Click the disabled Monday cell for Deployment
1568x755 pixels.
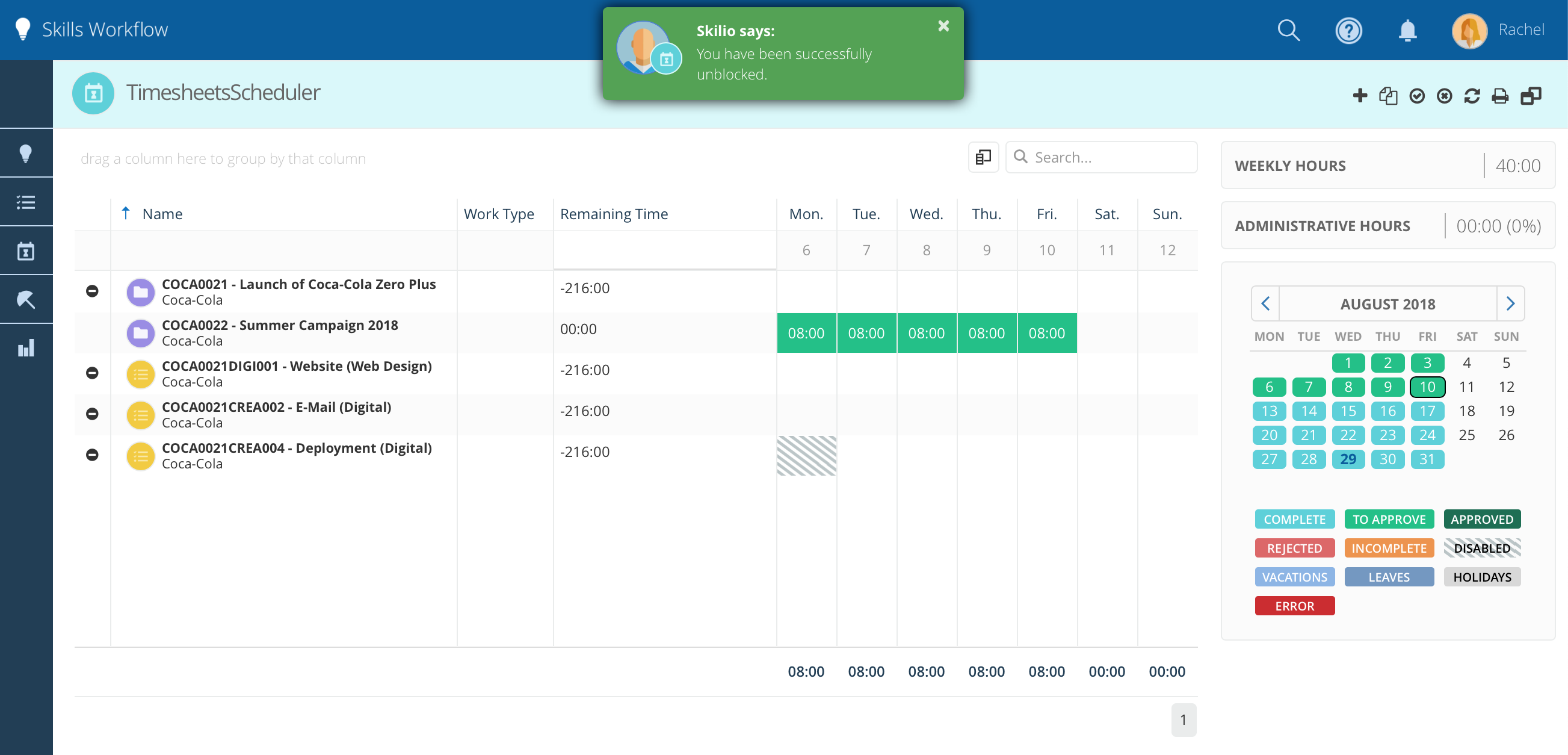806,455
